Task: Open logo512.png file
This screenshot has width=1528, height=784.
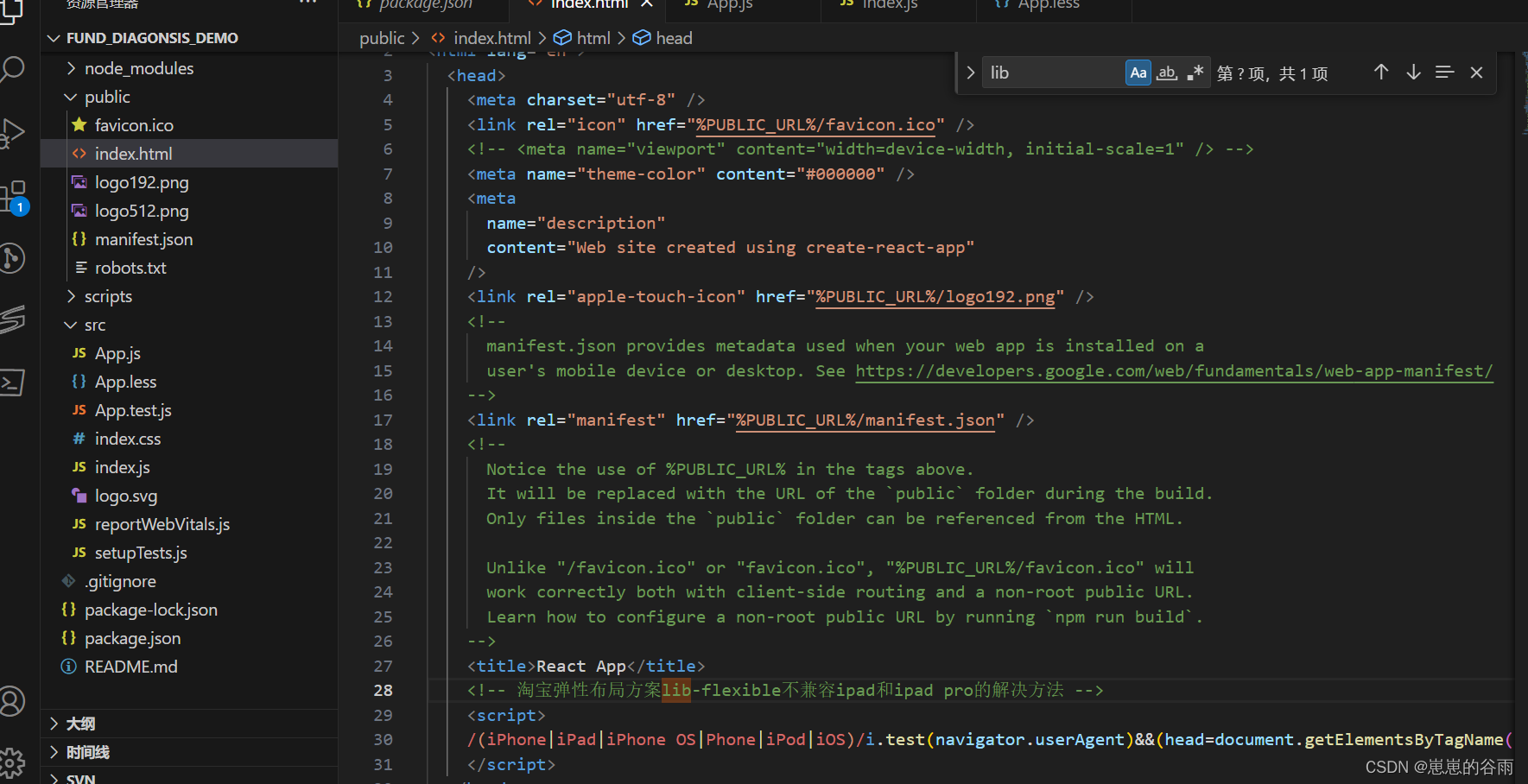Action: coord(142,211)
